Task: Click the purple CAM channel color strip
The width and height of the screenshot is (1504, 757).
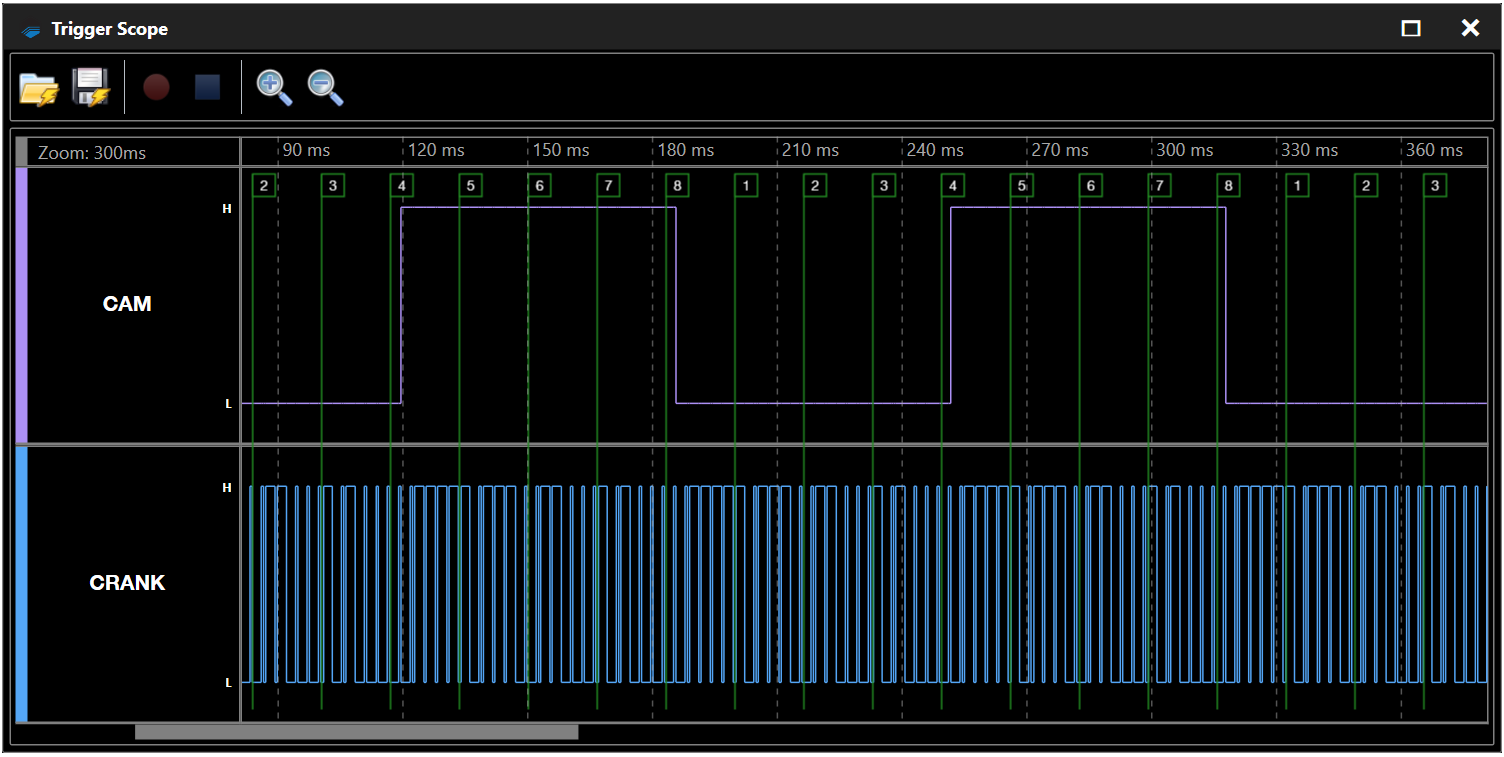Action: [22, 305]
